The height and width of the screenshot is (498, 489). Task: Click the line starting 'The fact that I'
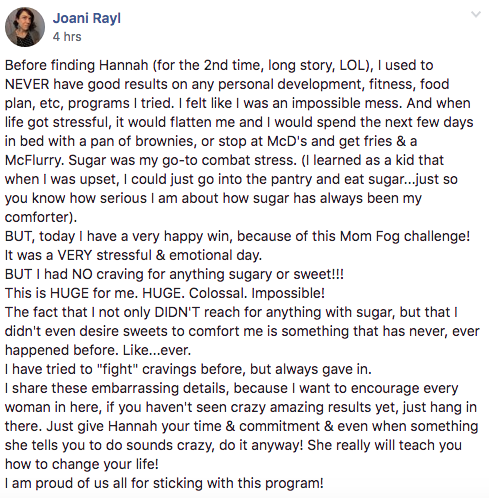(x=231, y=312)
